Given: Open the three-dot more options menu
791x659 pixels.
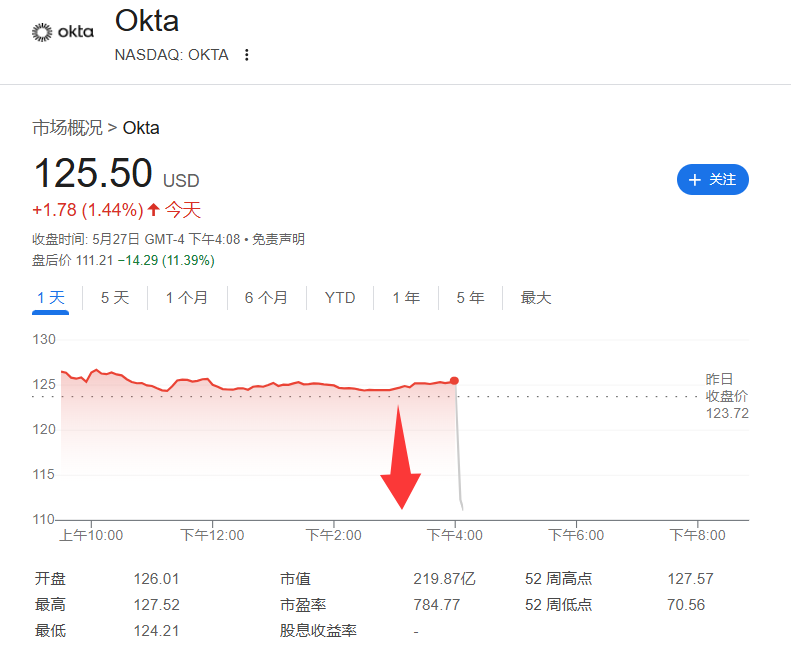Looking at the screenshot, I should [x=247, y=54].
